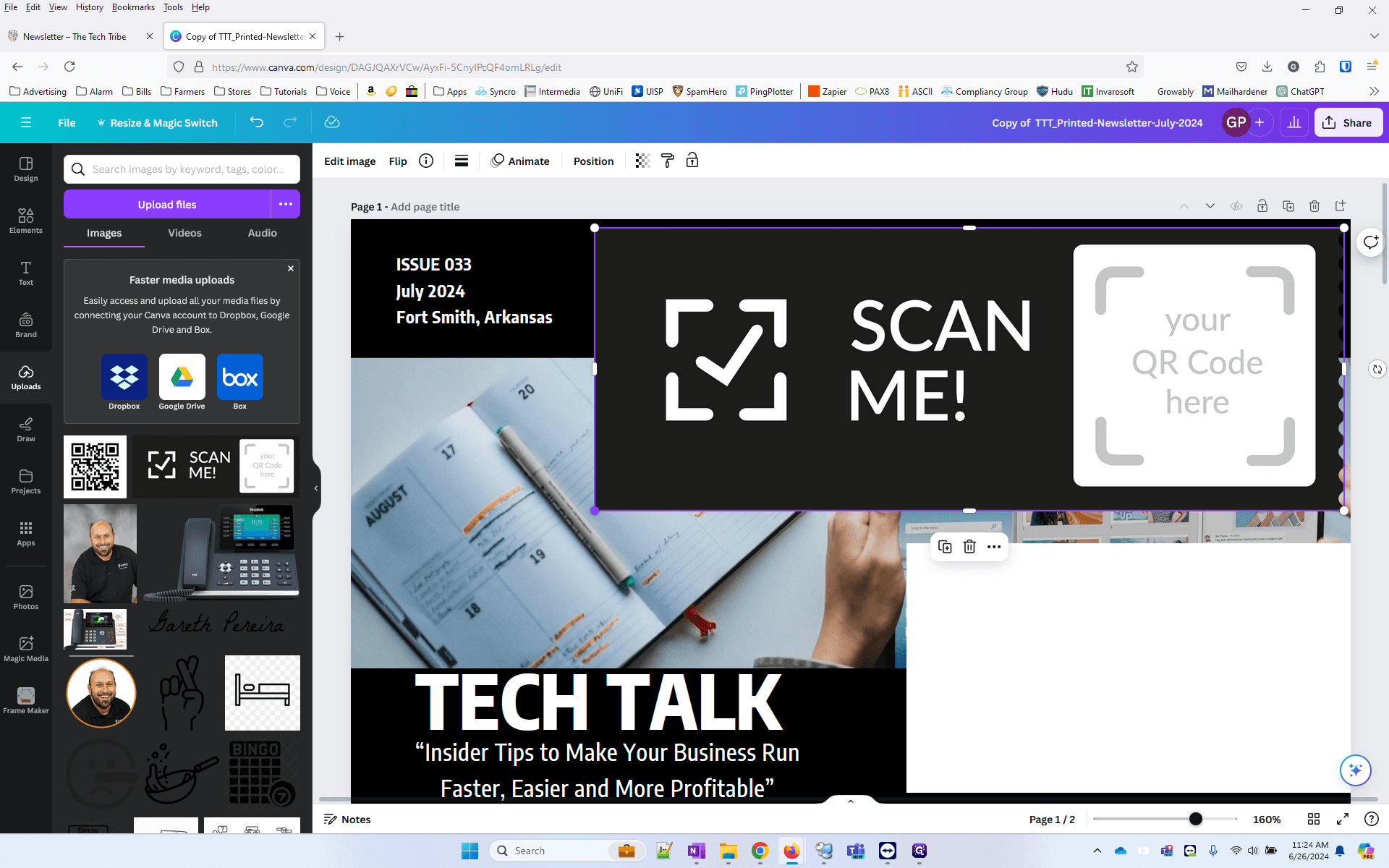The image size is (1389, 868).
Task: Open the Design panel in sidebar
Action: (x=26, y=169)
